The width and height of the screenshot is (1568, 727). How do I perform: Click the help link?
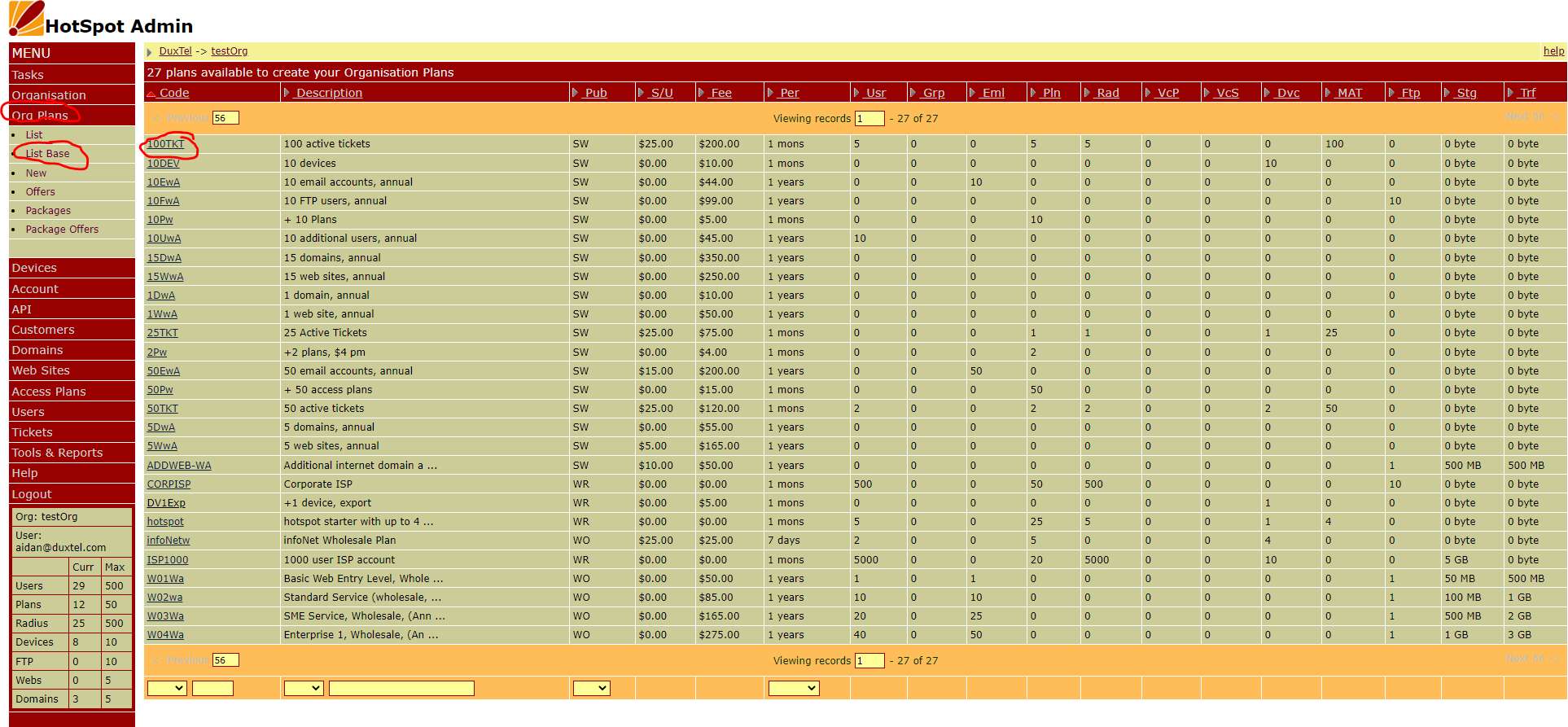point(1553,51)
